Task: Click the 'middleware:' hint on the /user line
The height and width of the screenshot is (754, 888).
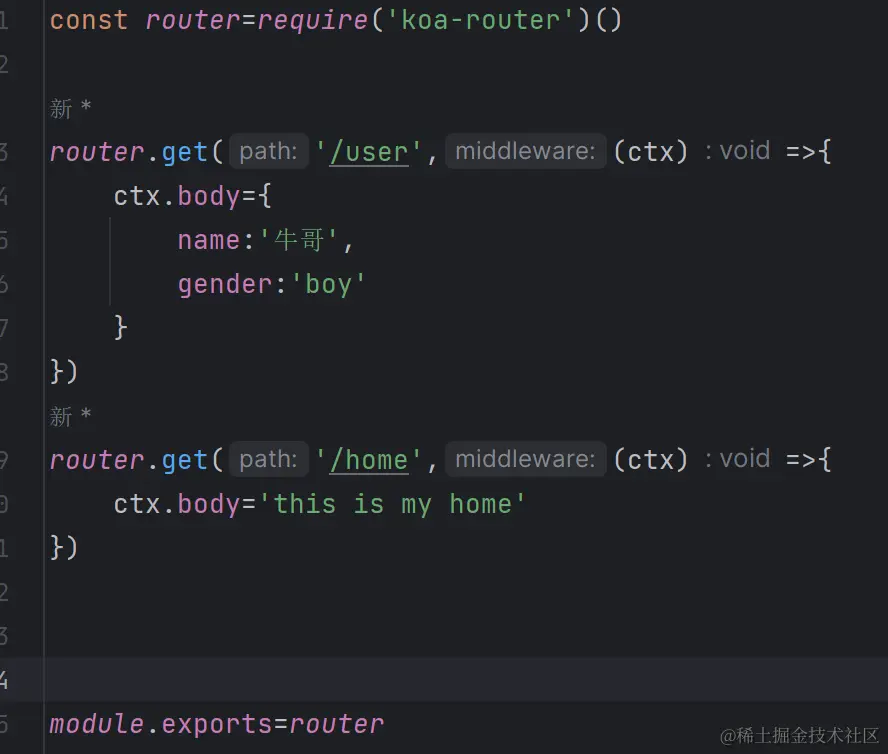Action: 526,151
